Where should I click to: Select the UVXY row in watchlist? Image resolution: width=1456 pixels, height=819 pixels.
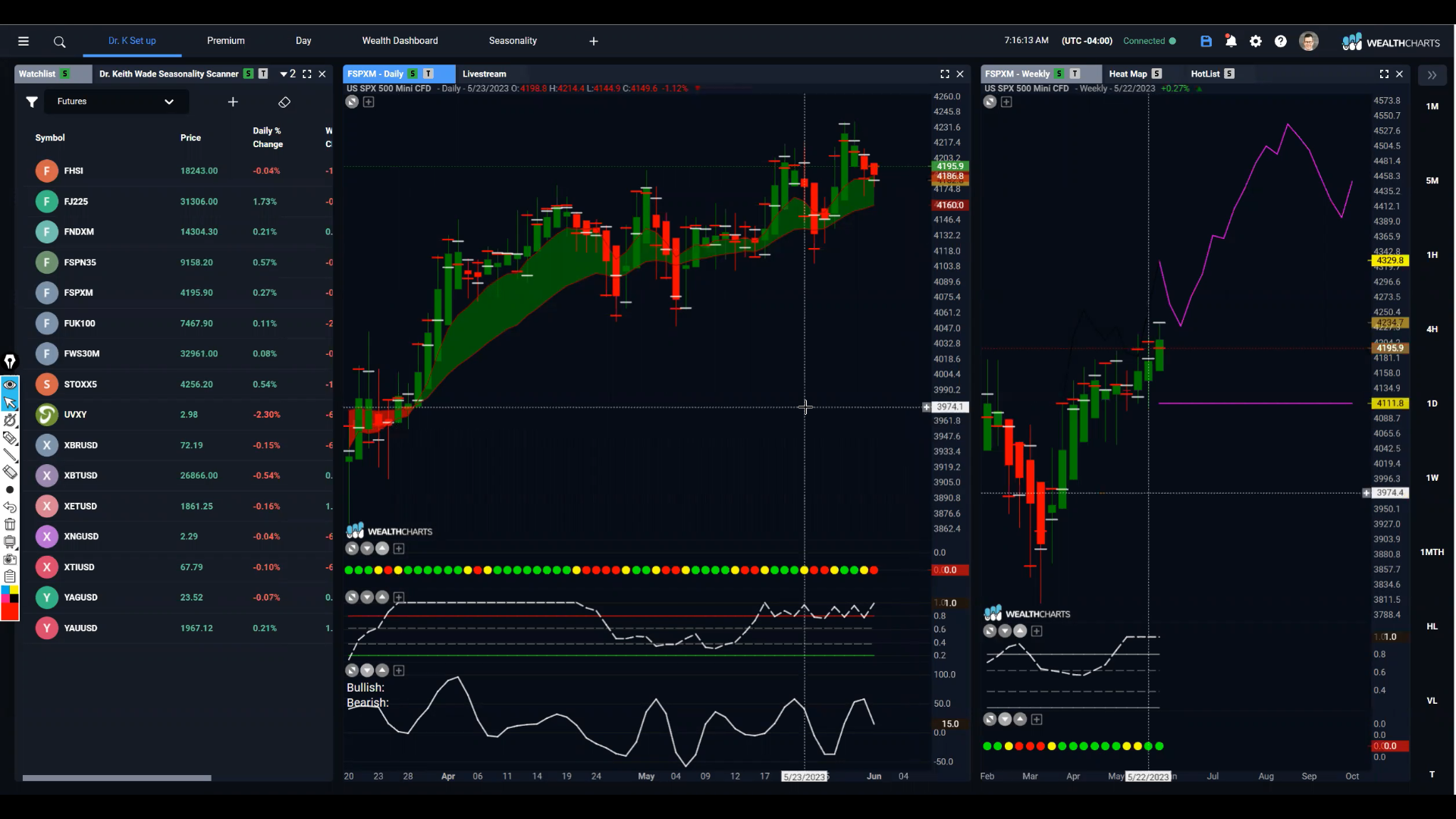(x=178, y=415)
